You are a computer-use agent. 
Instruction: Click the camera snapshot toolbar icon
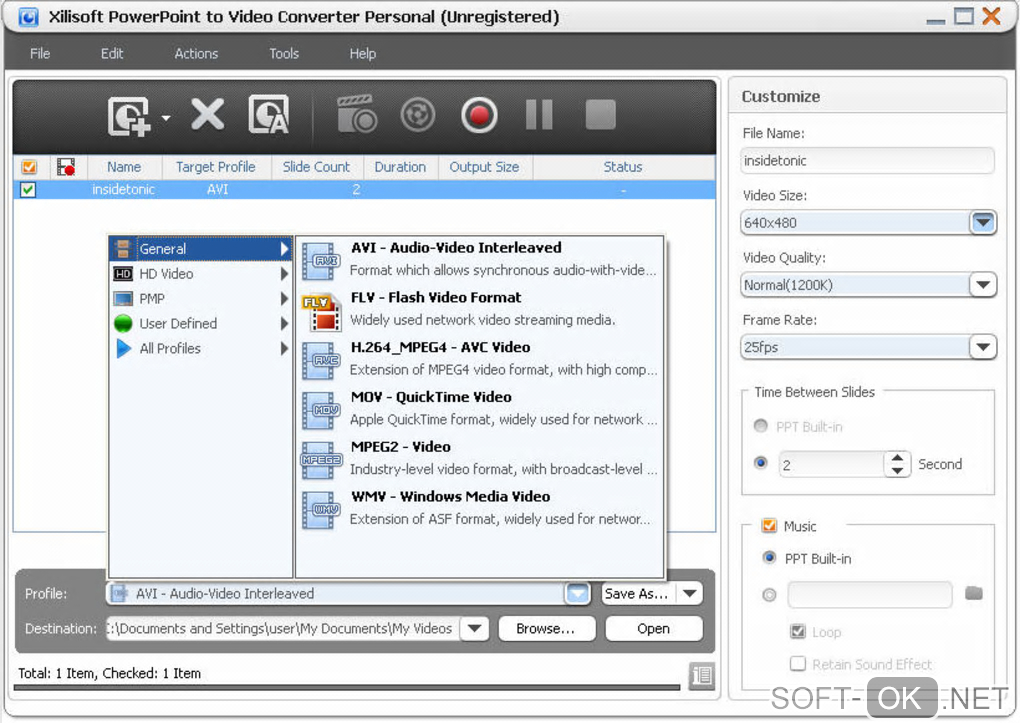pyautogui.click(x=356, y=115)
